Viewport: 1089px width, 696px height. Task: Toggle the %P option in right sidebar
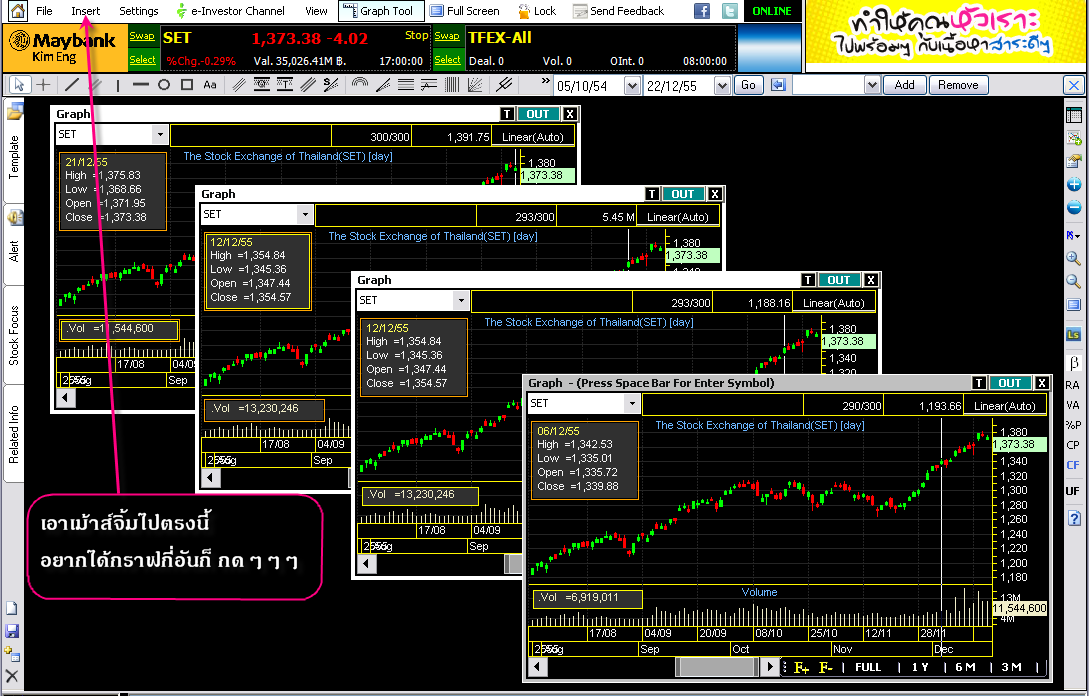(1072, 425)
